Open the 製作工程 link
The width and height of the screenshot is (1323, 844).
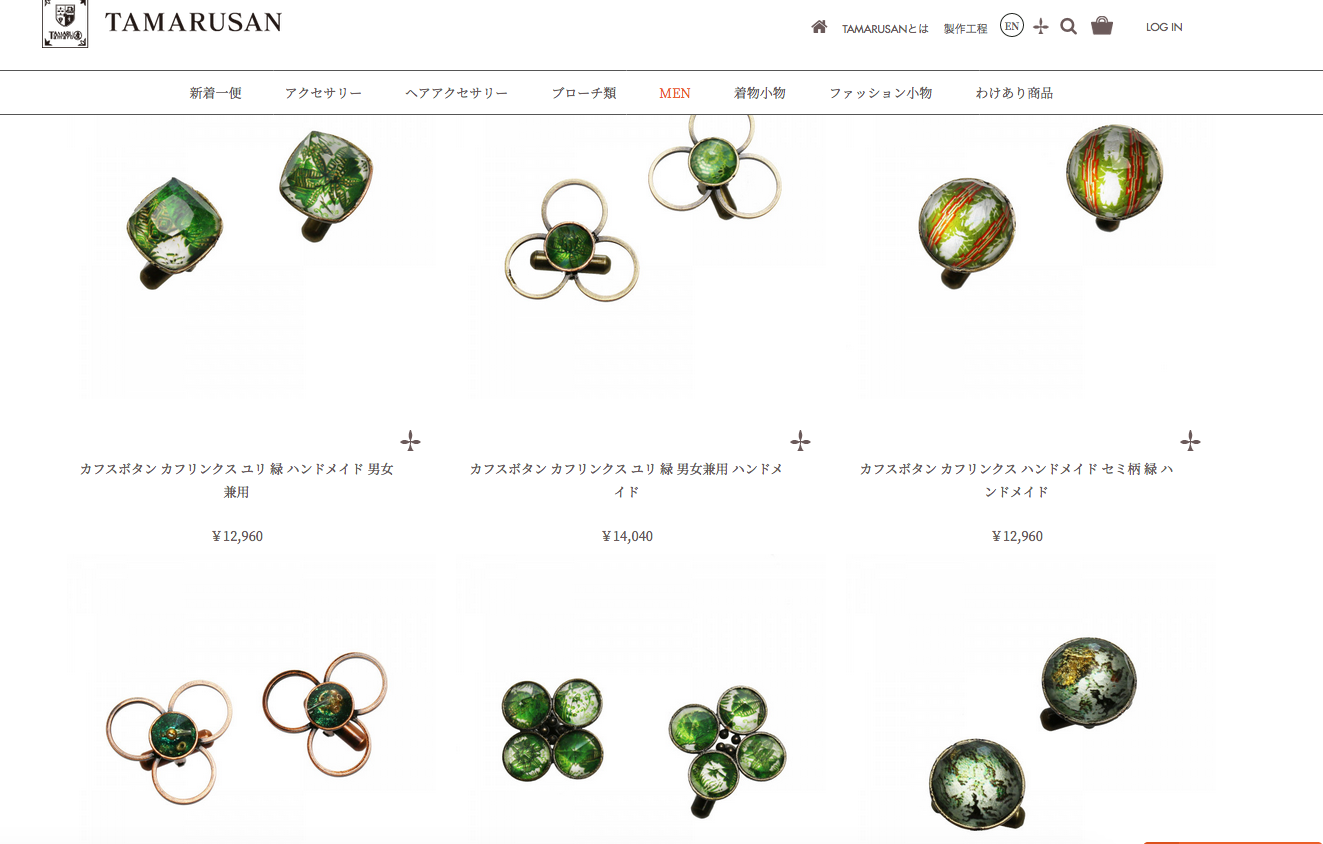[x=965, y=29]
